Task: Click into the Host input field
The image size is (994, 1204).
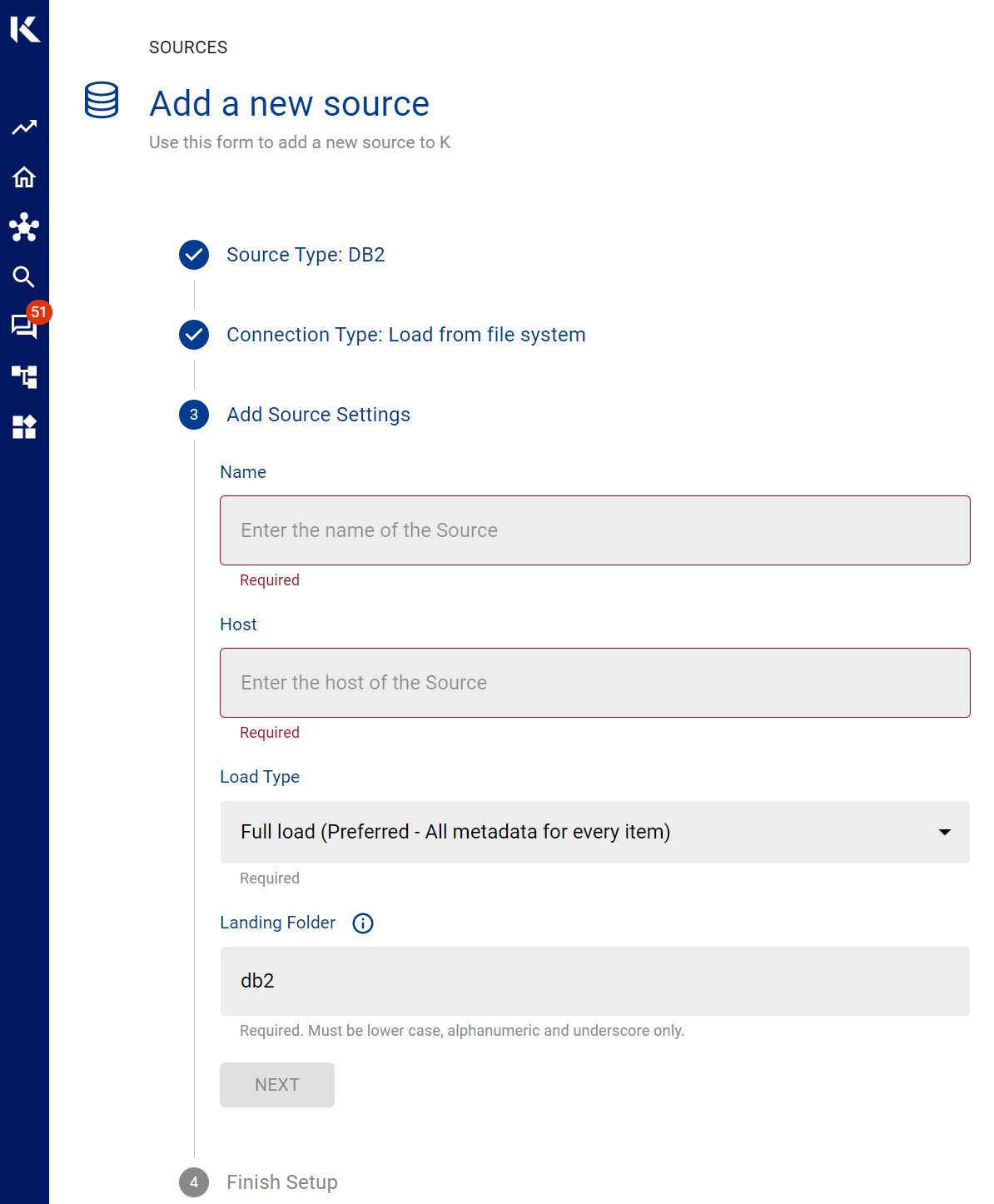Action: [x=594, y=683]
